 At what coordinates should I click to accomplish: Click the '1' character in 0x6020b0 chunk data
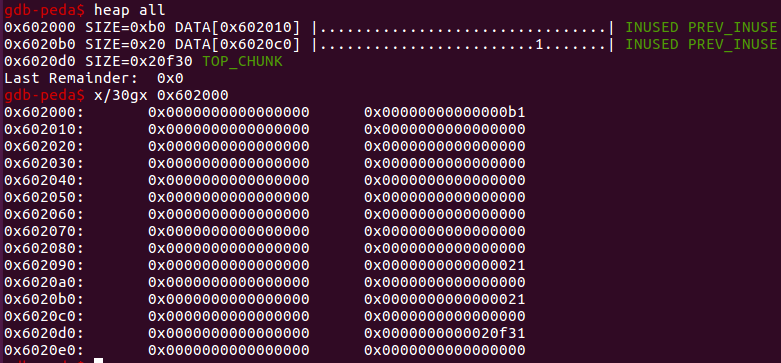point(539,45)
